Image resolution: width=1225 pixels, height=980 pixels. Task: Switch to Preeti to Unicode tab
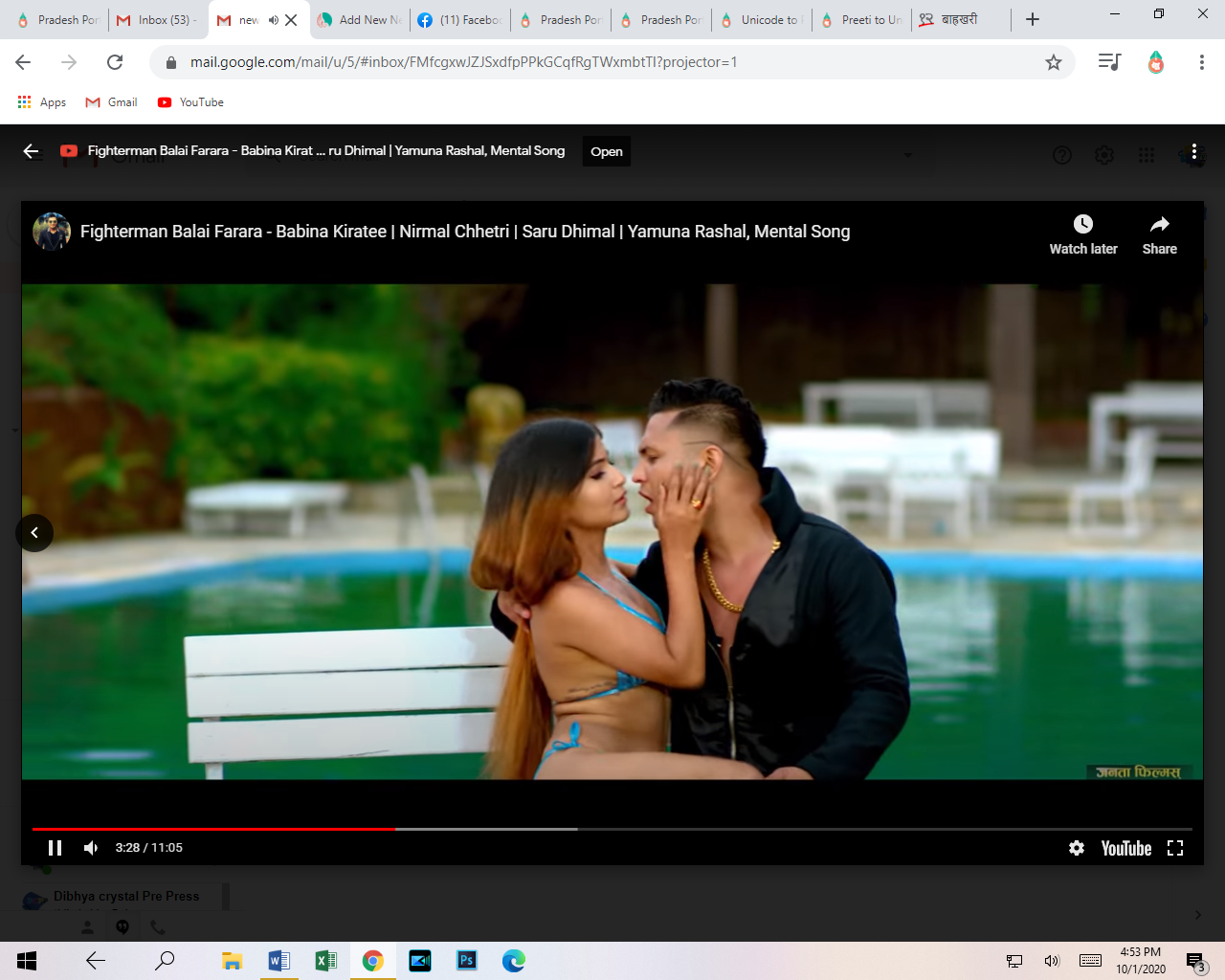click(x=862, y=19)
